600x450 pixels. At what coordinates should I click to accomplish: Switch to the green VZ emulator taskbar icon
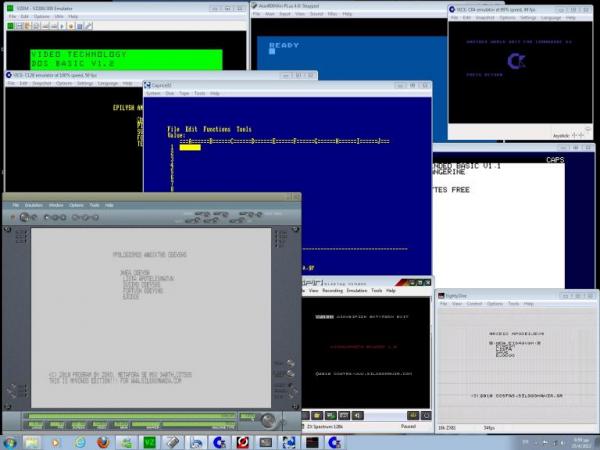pos(149,441)
